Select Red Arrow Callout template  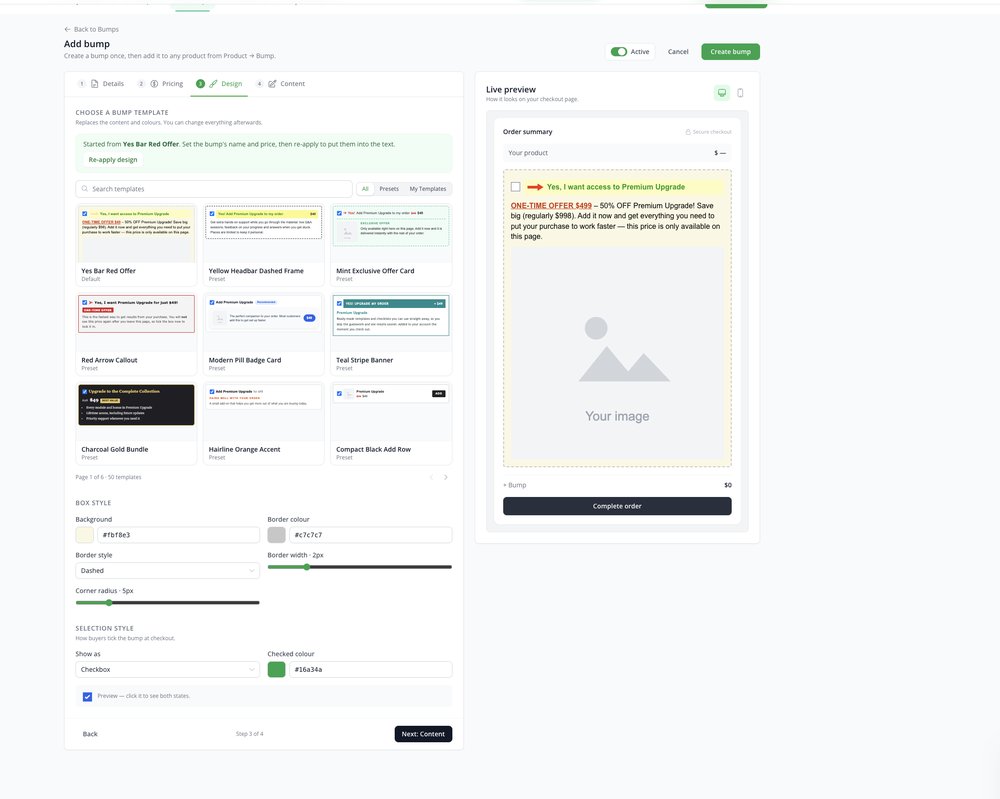tap(136, 334)
